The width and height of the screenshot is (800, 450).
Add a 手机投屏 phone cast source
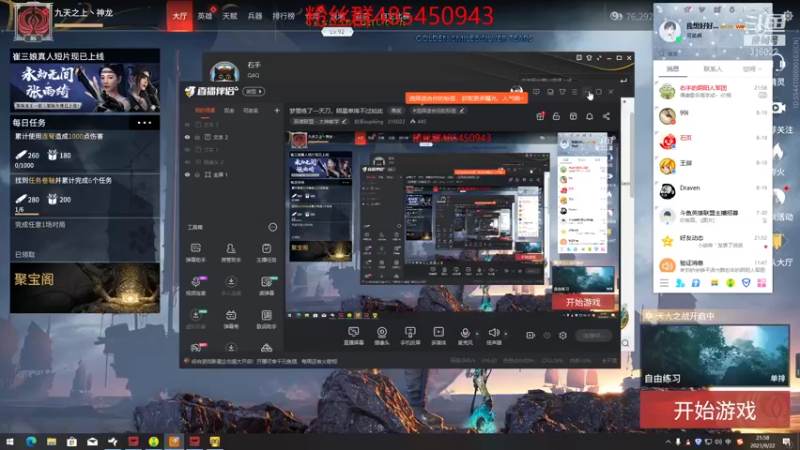[x=410, y=336]
